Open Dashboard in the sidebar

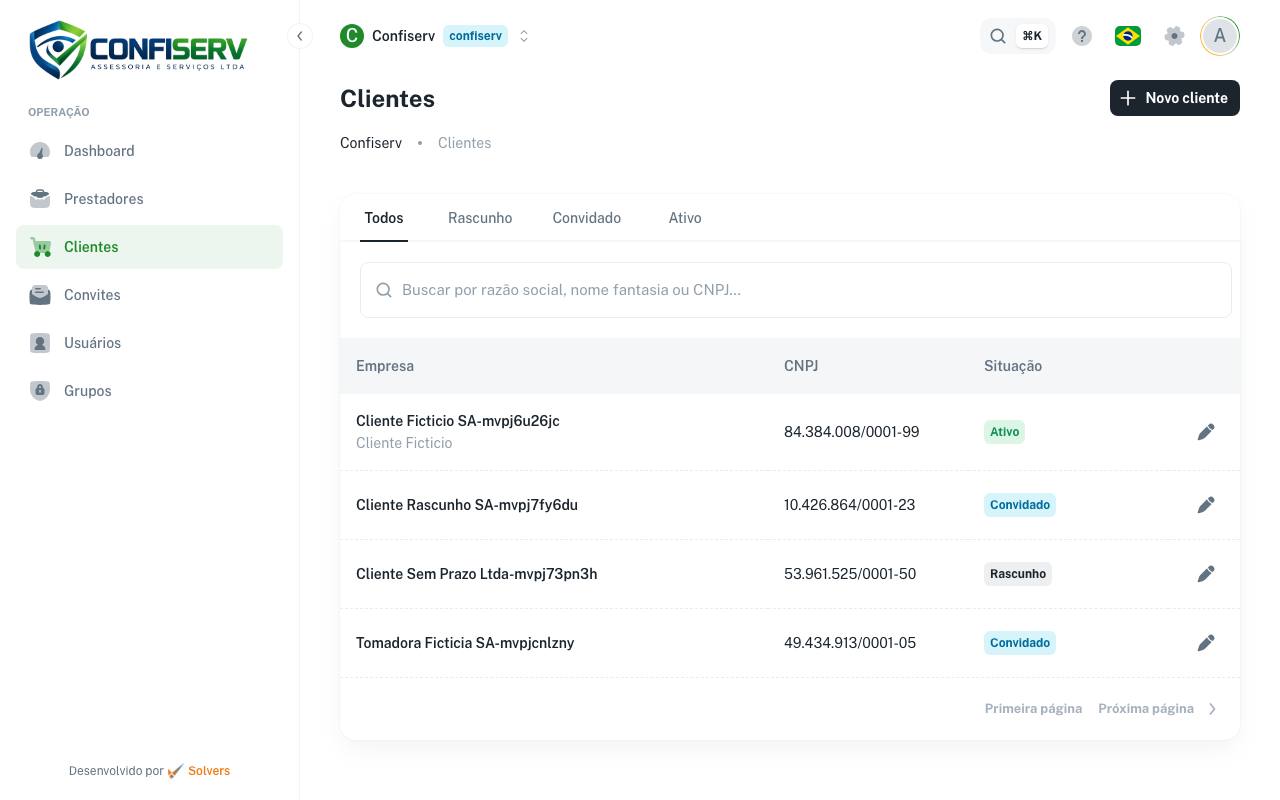click(x=150, y=151)
